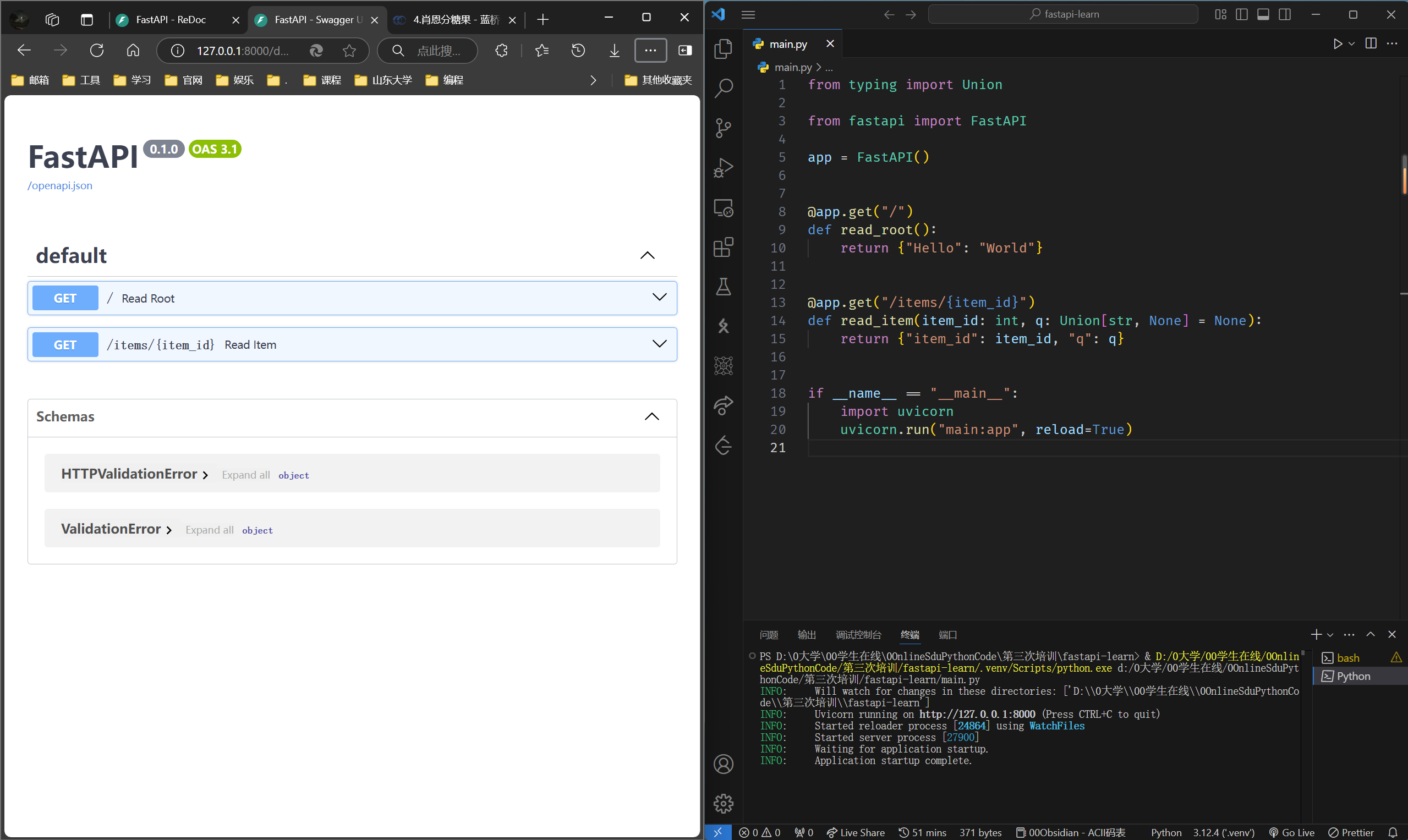Open browser settings and more menu

(x=650, y=51)
